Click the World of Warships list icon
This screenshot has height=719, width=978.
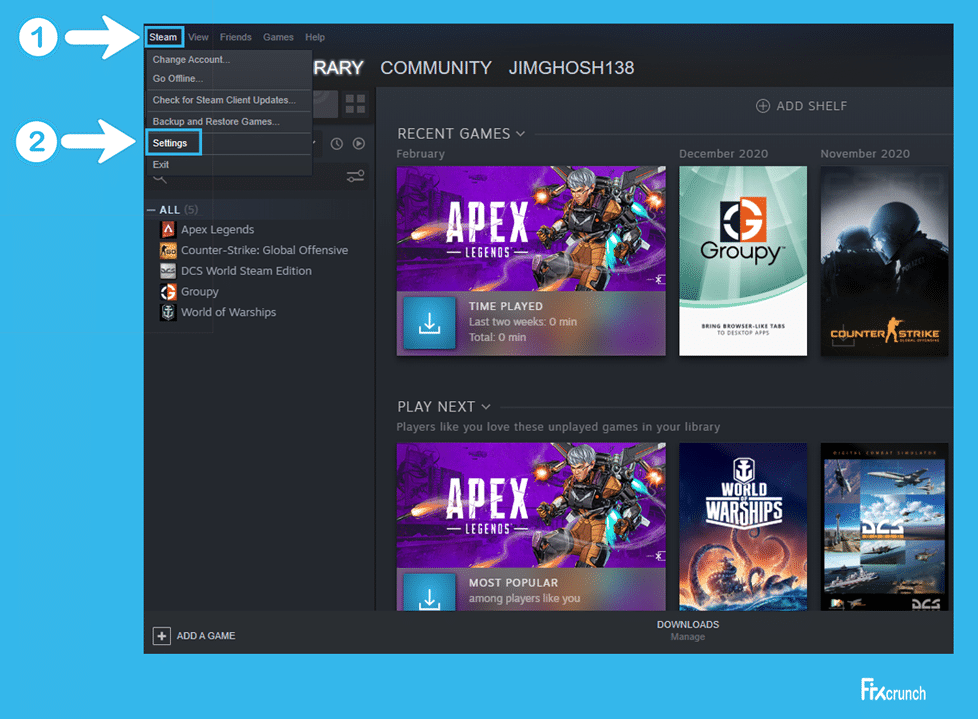168,312
